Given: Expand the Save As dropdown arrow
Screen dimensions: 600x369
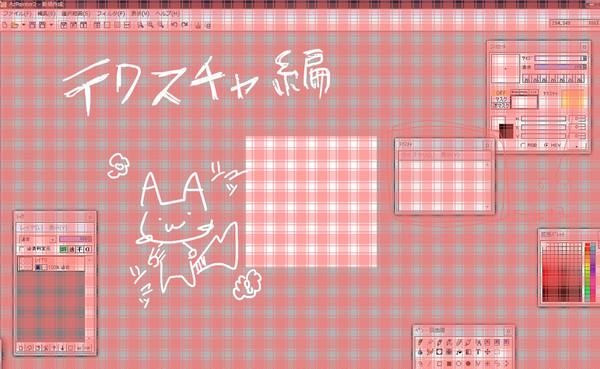Looking at the screenshot, I should (x=51, y=25).
